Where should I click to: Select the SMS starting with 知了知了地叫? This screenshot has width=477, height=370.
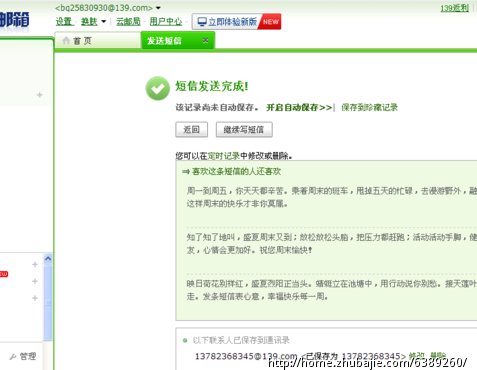(x=331, y=244)
